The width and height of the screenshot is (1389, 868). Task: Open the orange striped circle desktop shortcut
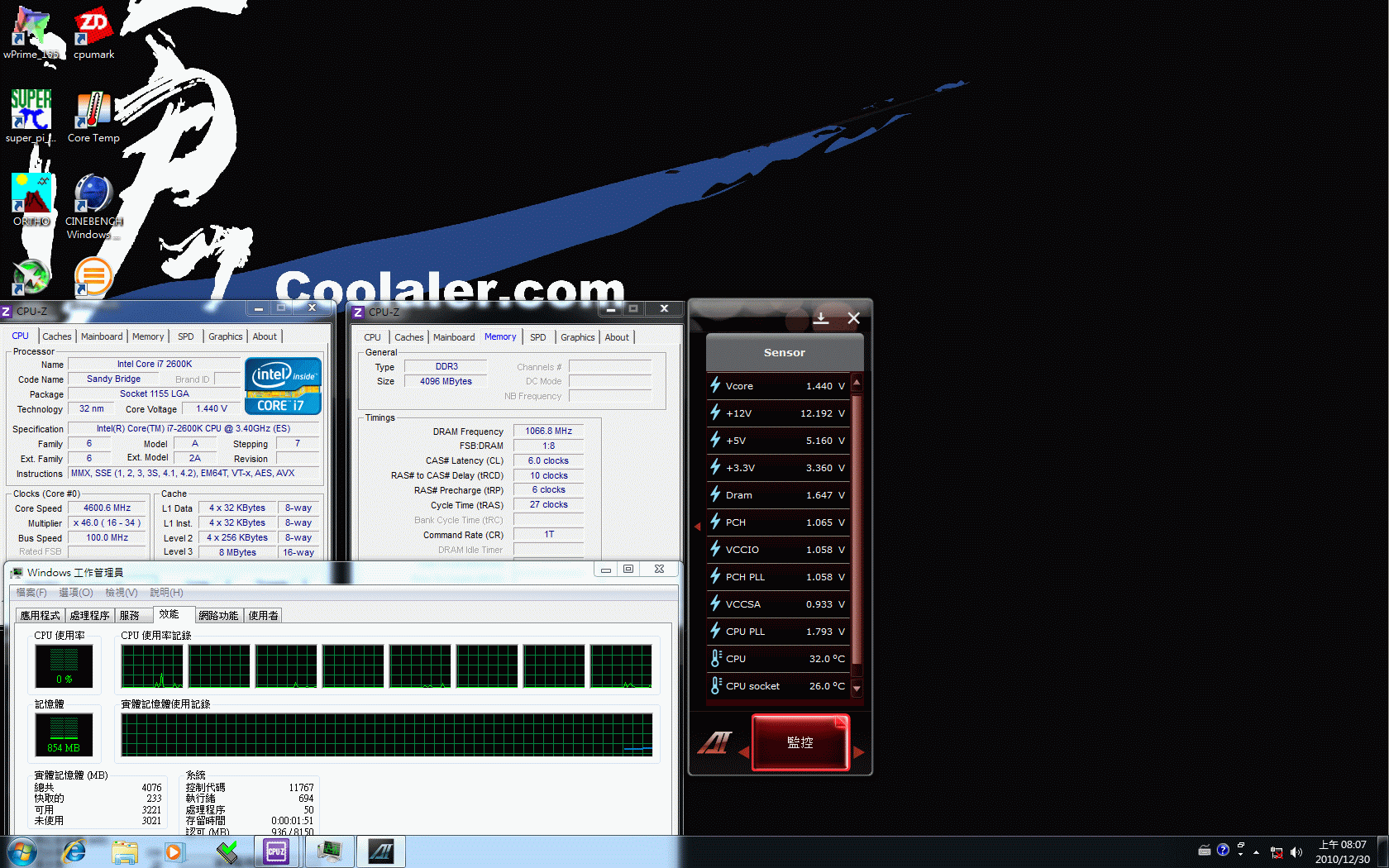coord(93,277)
